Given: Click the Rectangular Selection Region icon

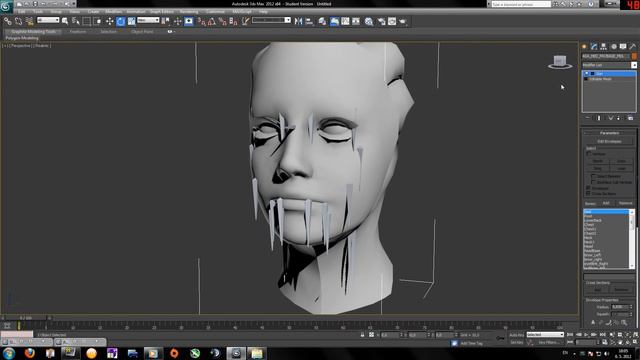Looking at the screenshot, I should (87, 21).
